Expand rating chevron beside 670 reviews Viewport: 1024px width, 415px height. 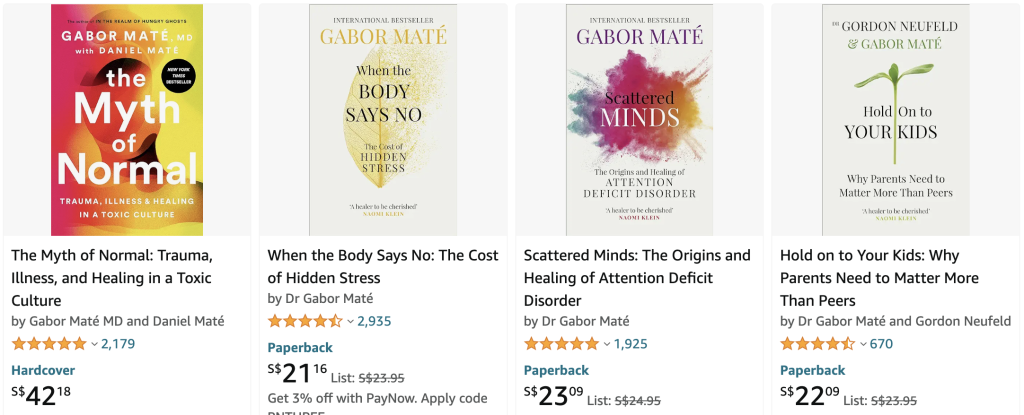click(862, 344)
